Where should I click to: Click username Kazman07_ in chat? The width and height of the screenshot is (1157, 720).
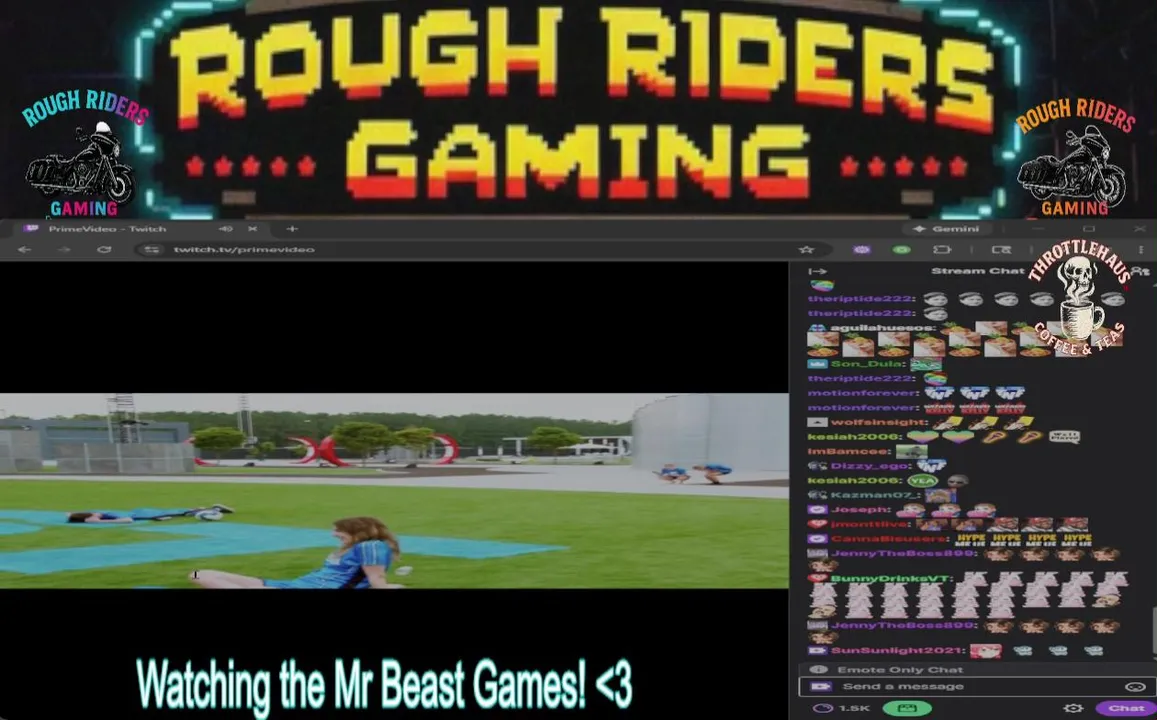point(875,495)
